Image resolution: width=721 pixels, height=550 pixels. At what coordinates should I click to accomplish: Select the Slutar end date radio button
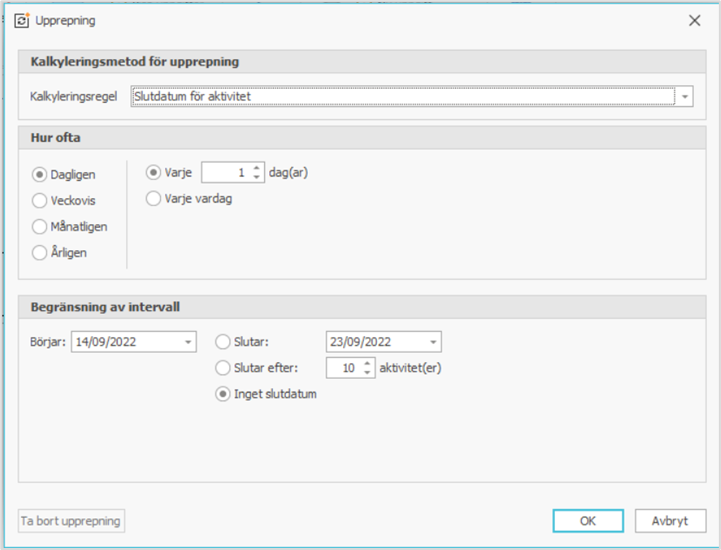click(x=223, y=342)
